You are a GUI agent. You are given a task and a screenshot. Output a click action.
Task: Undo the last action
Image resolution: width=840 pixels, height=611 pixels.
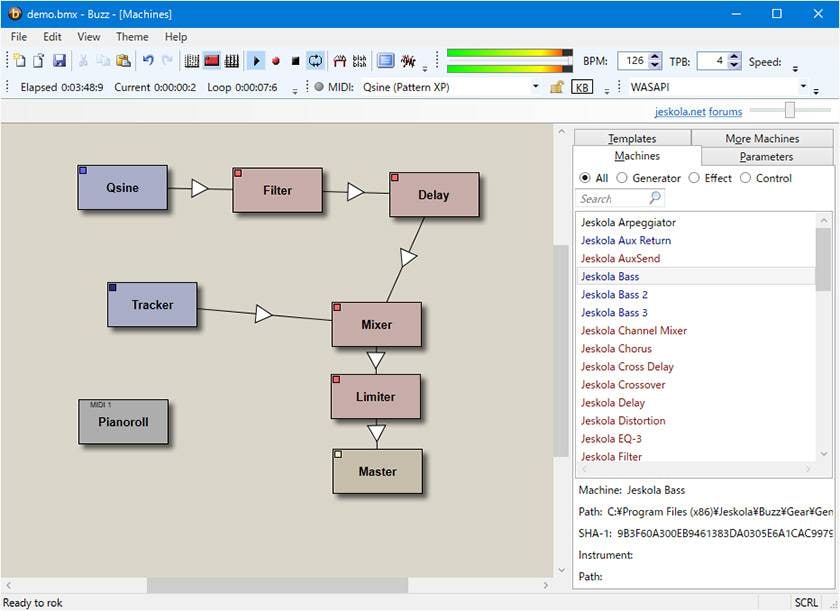[x=148, y=61]
